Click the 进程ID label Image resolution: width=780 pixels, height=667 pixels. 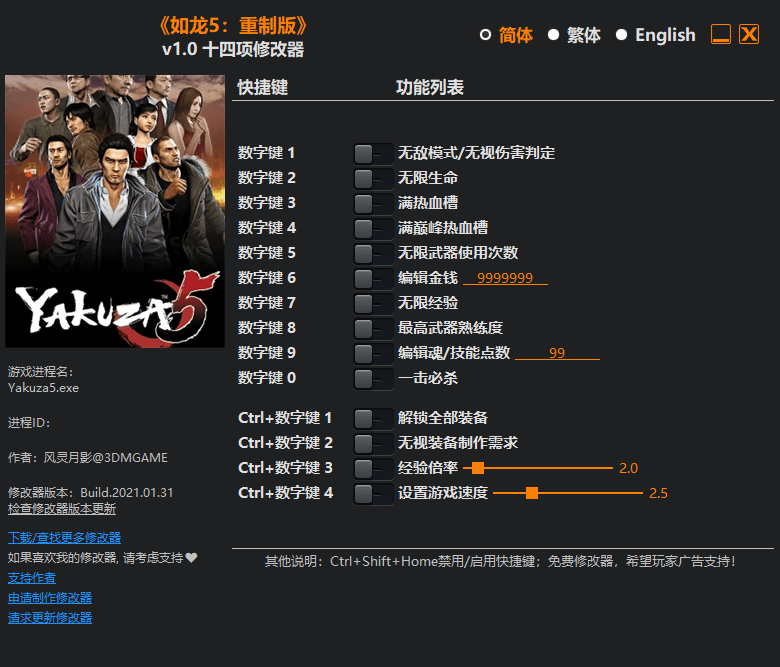[29, 423]
